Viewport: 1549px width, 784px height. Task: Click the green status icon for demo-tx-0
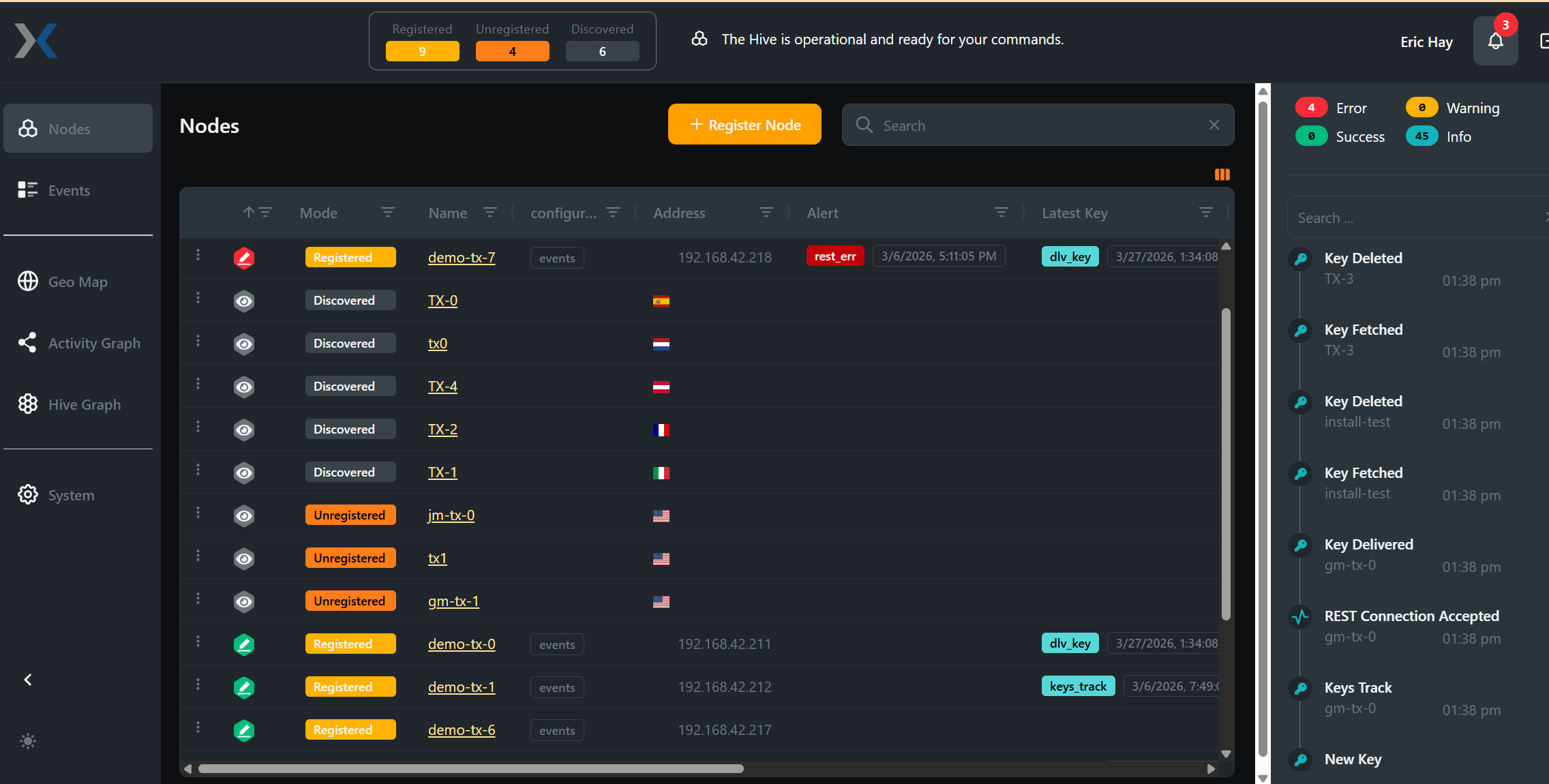244,644
